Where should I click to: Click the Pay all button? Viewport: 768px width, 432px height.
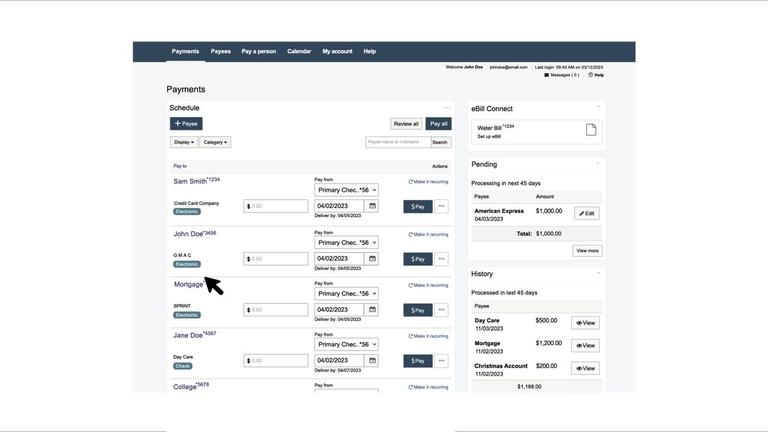(438, 124)
